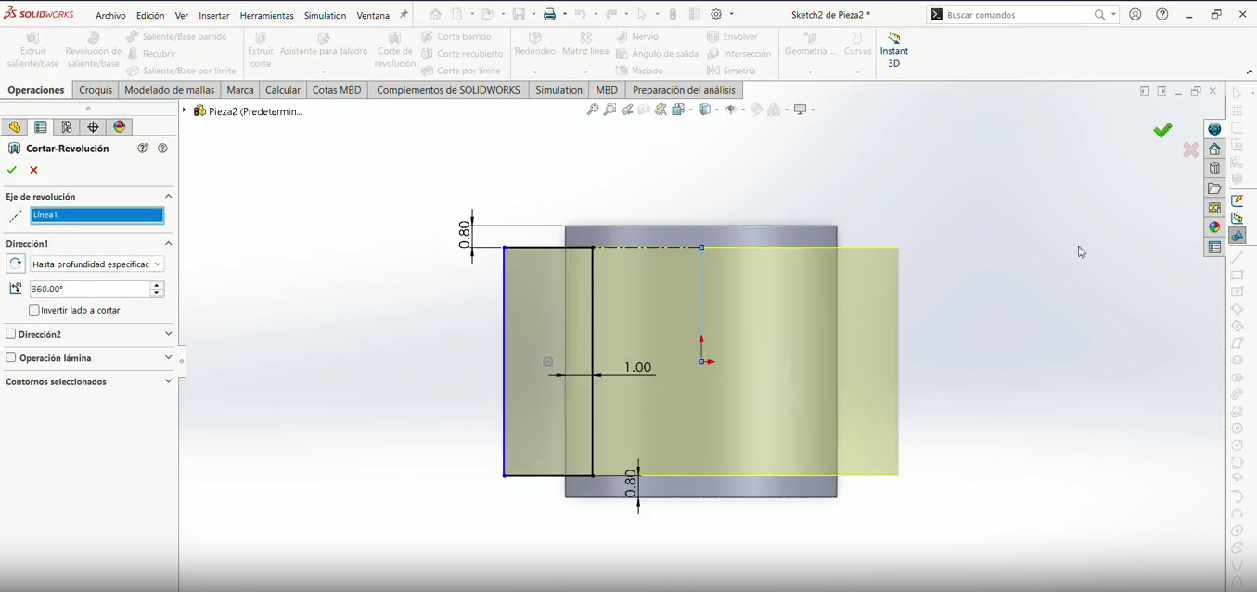Open the Buscar comandos search dropdown arrow
Screen dimensions: 1257x592
1113,15
